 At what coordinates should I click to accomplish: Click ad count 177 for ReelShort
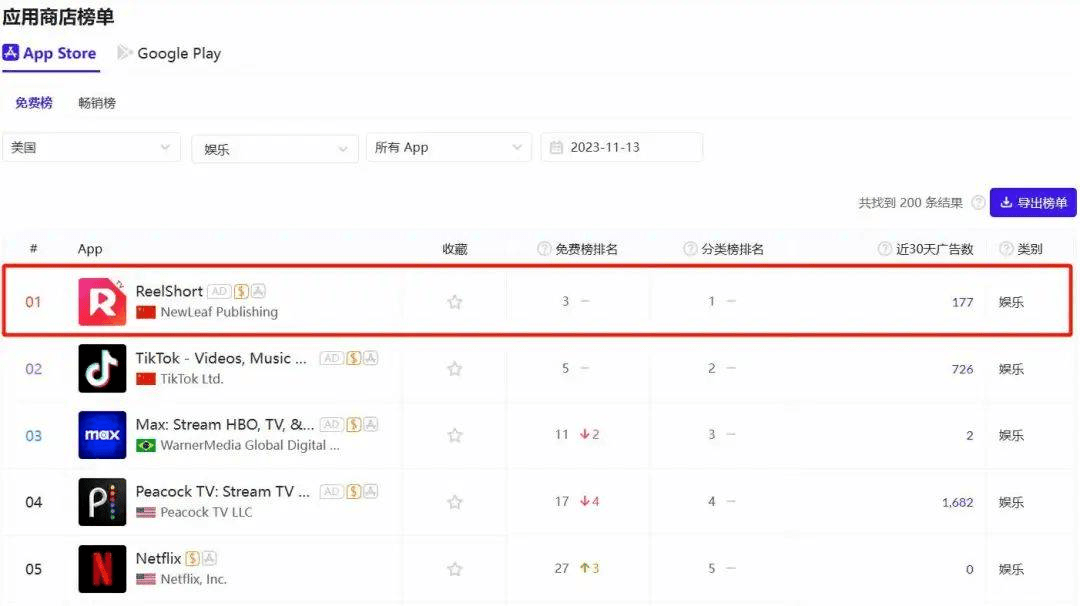962,302
